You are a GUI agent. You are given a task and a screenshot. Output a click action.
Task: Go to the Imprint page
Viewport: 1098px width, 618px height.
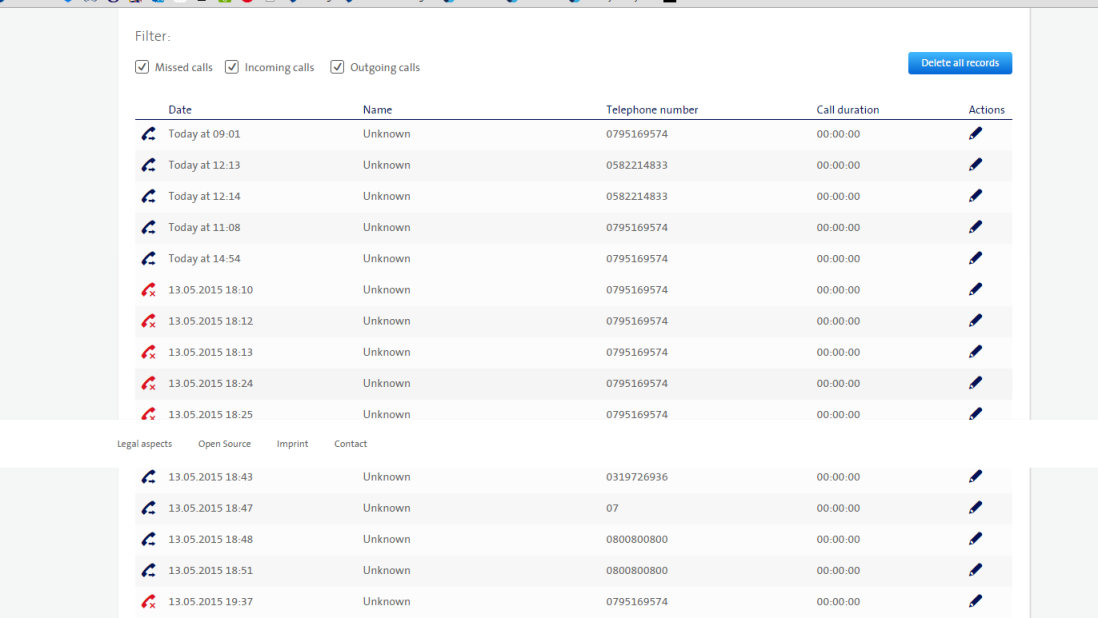292,444
